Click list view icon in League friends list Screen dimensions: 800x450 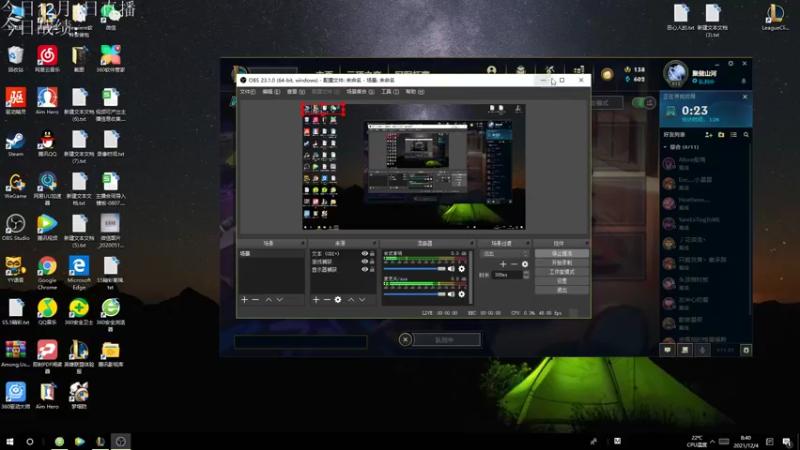click(734, 135)
